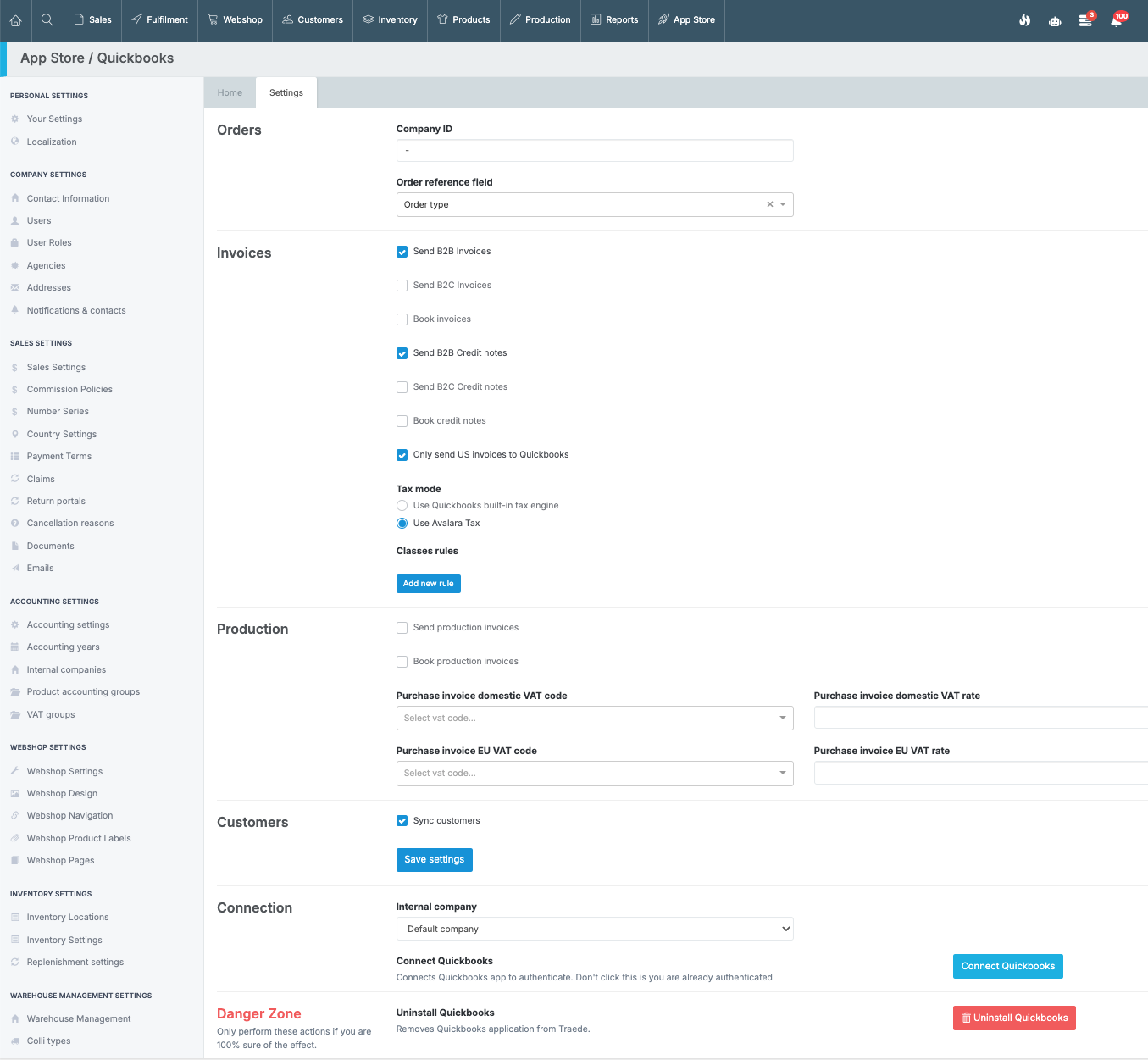The width and height of the screenshot is (1148, 1060).
Task: Click the home icon in top bar
Action: pyautogui.click(x=15, y=20)
